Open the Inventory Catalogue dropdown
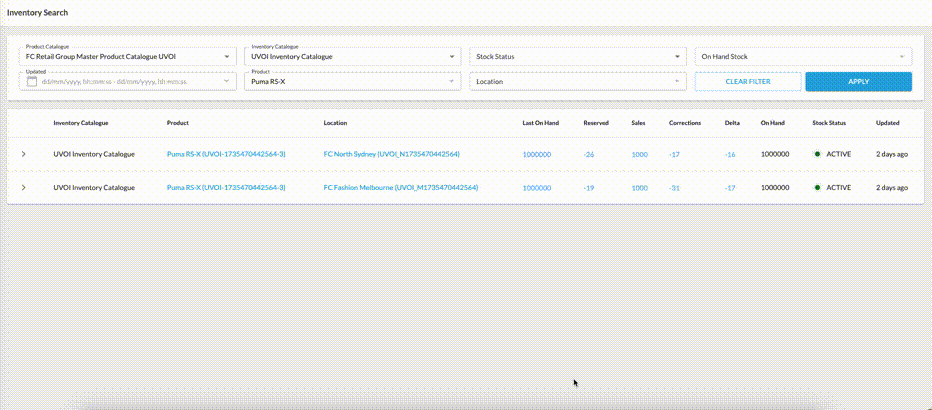 click(x=352, y=57)
